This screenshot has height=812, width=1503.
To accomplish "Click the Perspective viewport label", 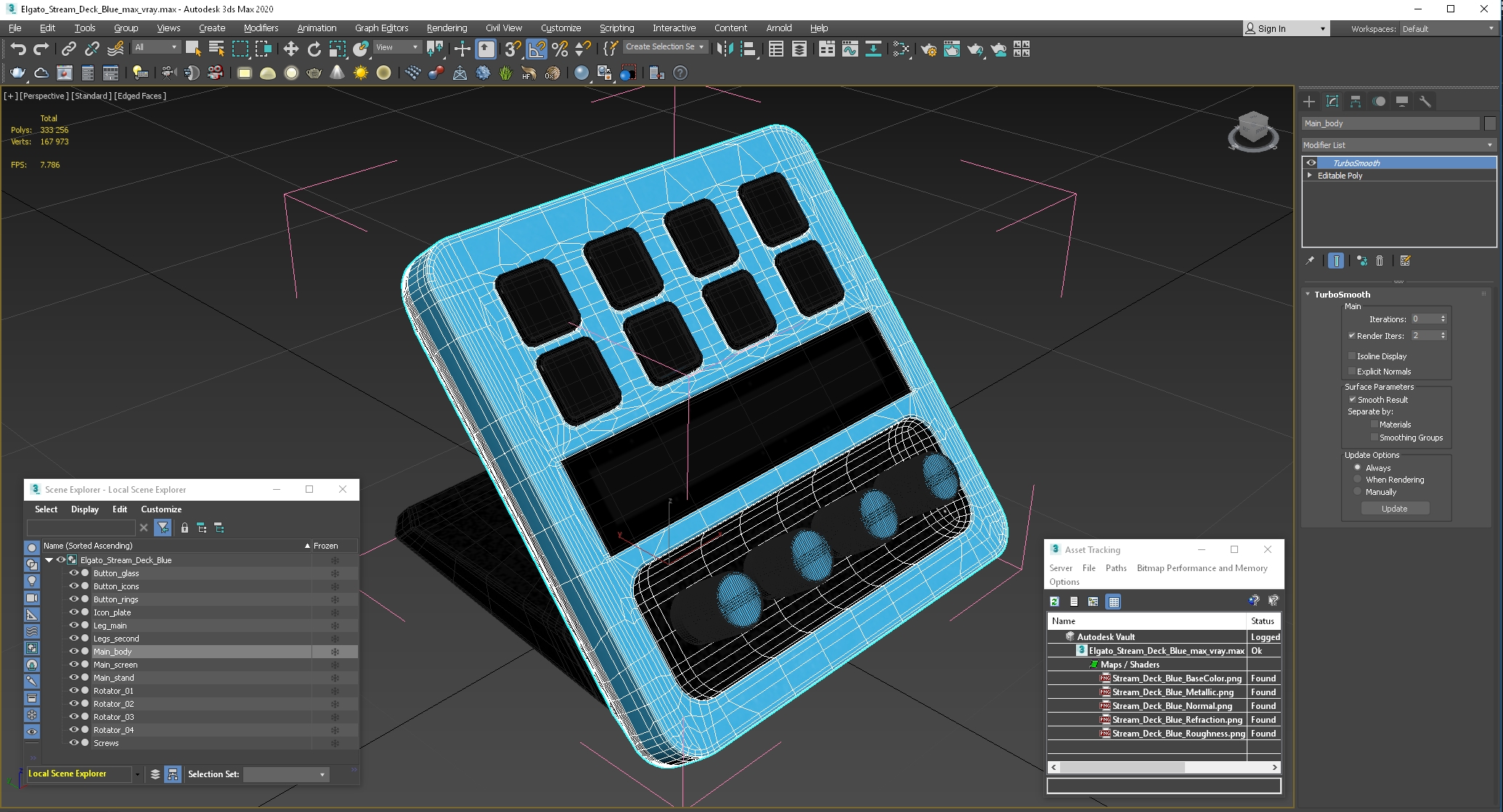I will point(44,96).
